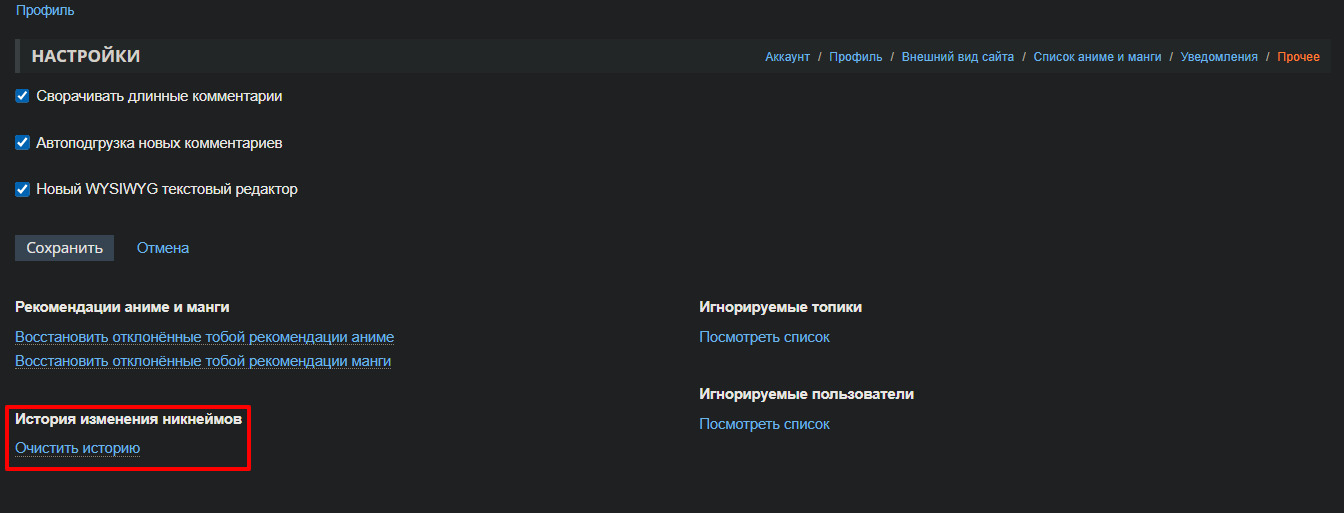1344x513 pixels.
Task: Select the Список аниме и манги tab
Action: pyautogui.click(x=1097, y=57)
